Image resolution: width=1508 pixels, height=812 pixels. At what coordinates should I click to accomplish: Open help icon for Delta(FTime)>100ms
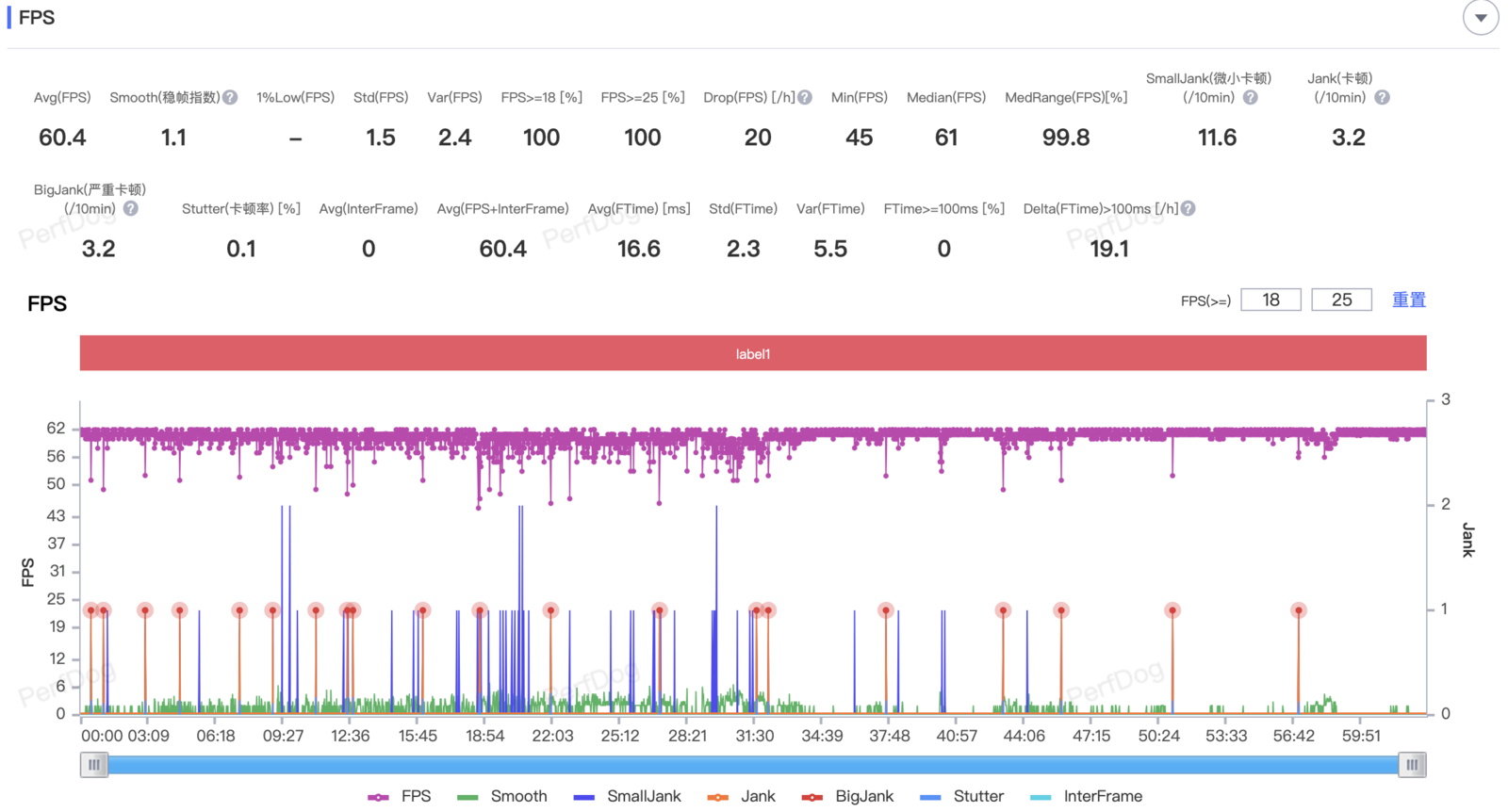pos(1188,208)
